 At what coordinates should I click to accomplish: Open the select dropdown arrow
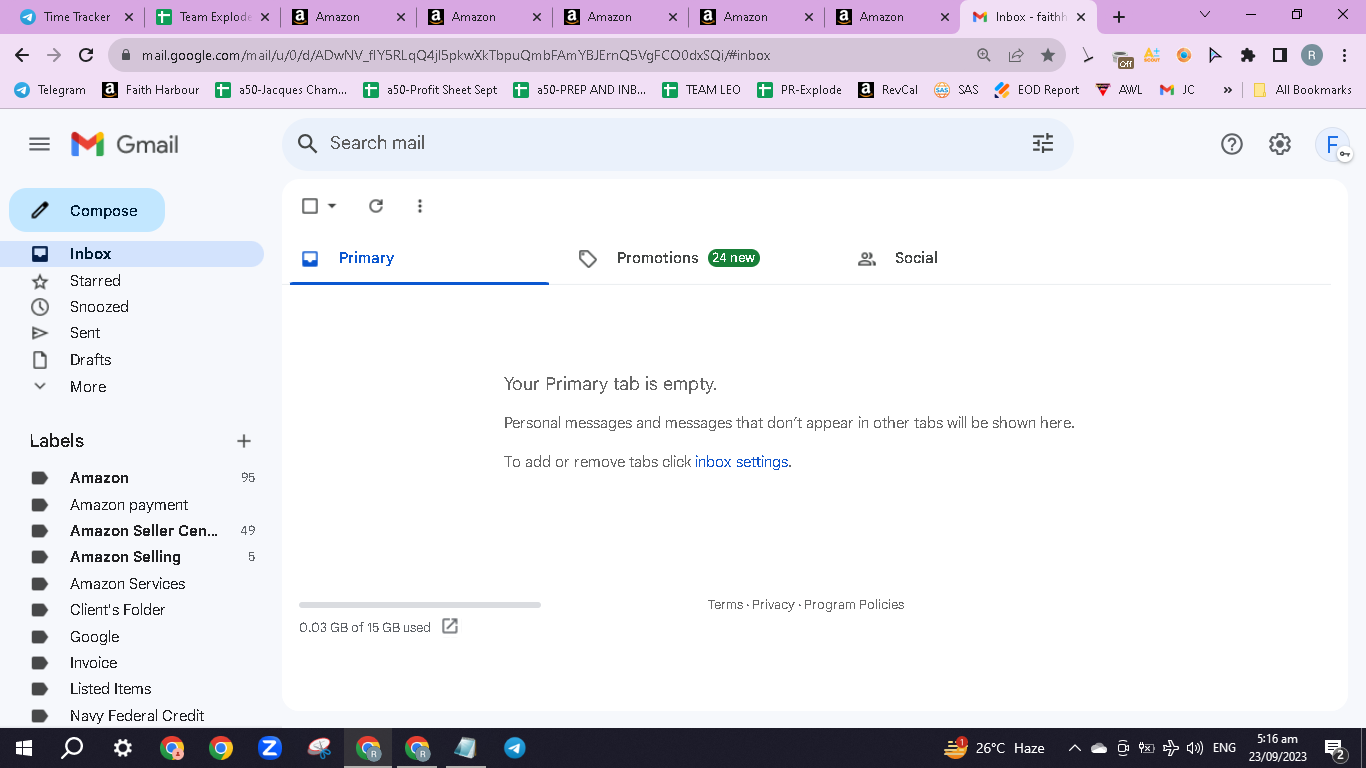click(x=332, y=206)
